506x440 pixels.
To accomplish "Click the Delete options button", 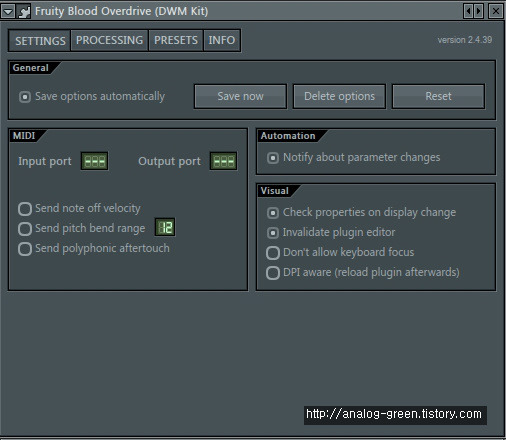I will click(x=339, y=96).
